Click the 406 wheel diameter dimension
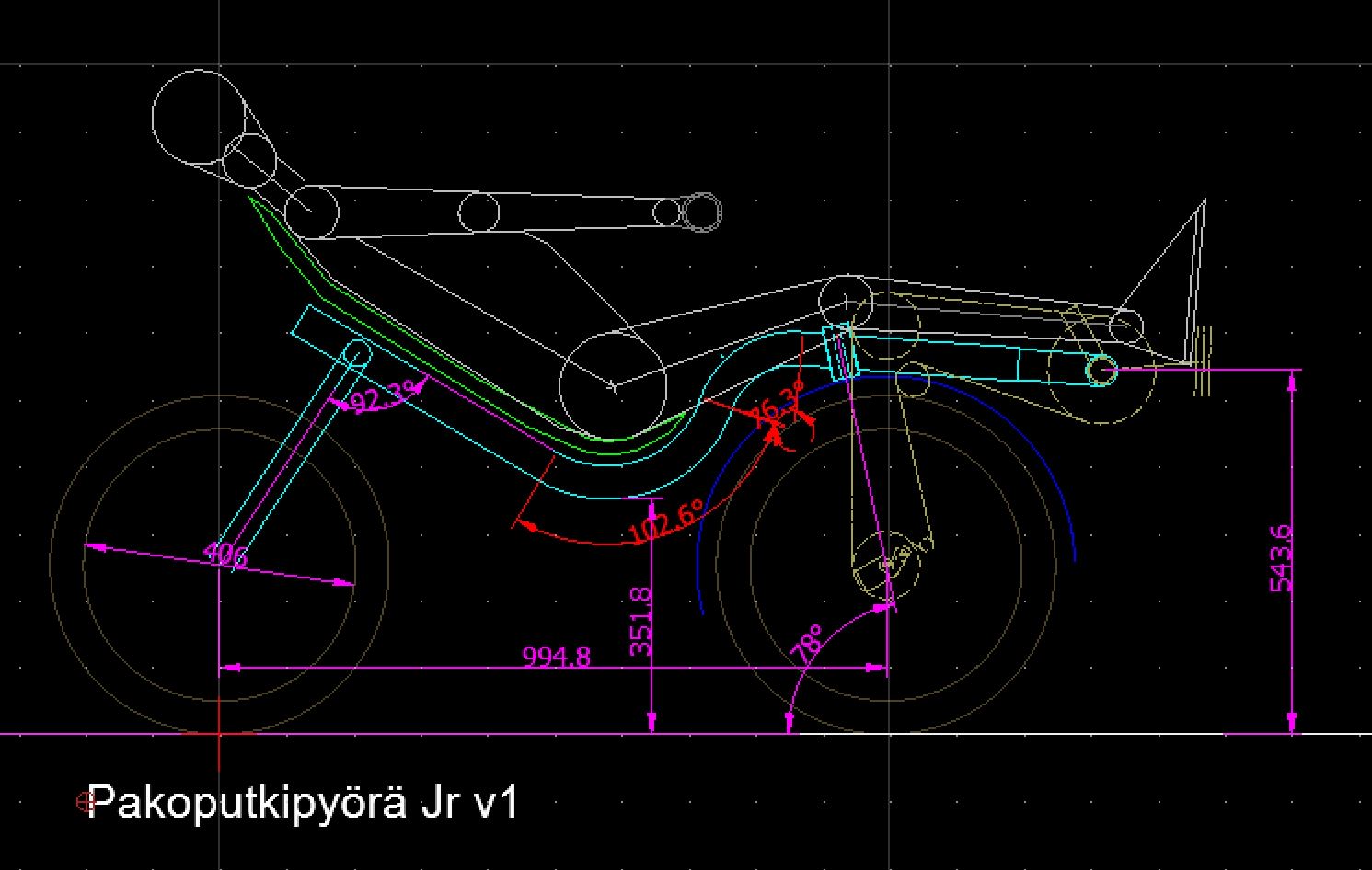Image resolution: width=1372 pixels, height=870 pixels. point(225,555)
